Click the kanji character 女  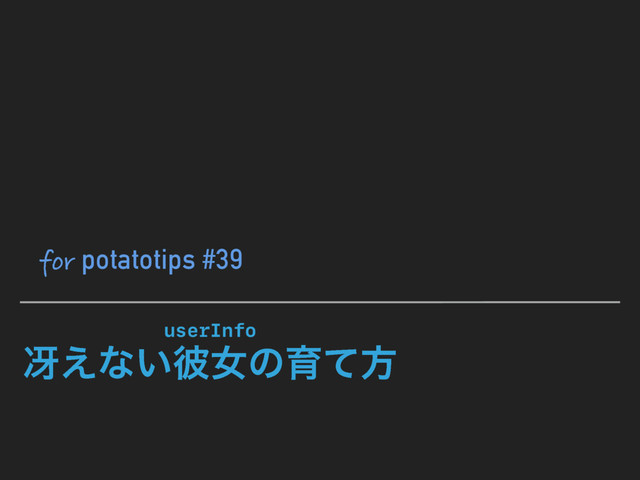pos(228,363)
